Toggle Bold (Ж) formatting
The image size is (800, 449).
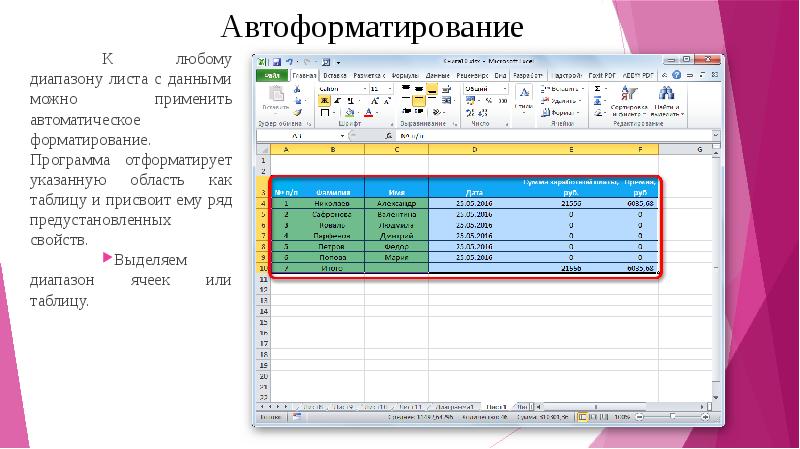(x=322, y=101)
